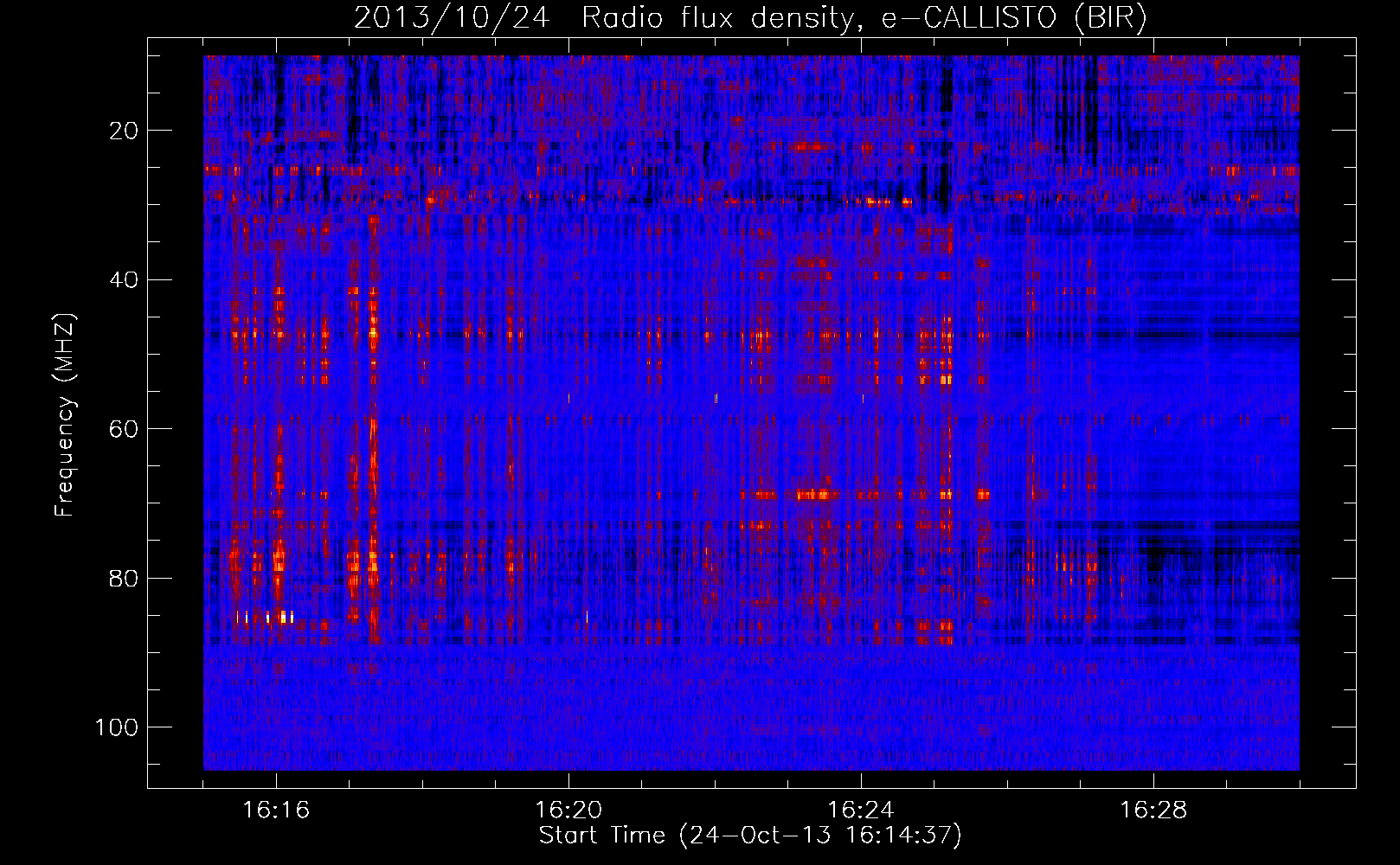Click the '80' frequency tick label
The image size is (1400, 865).
point(125,578)
